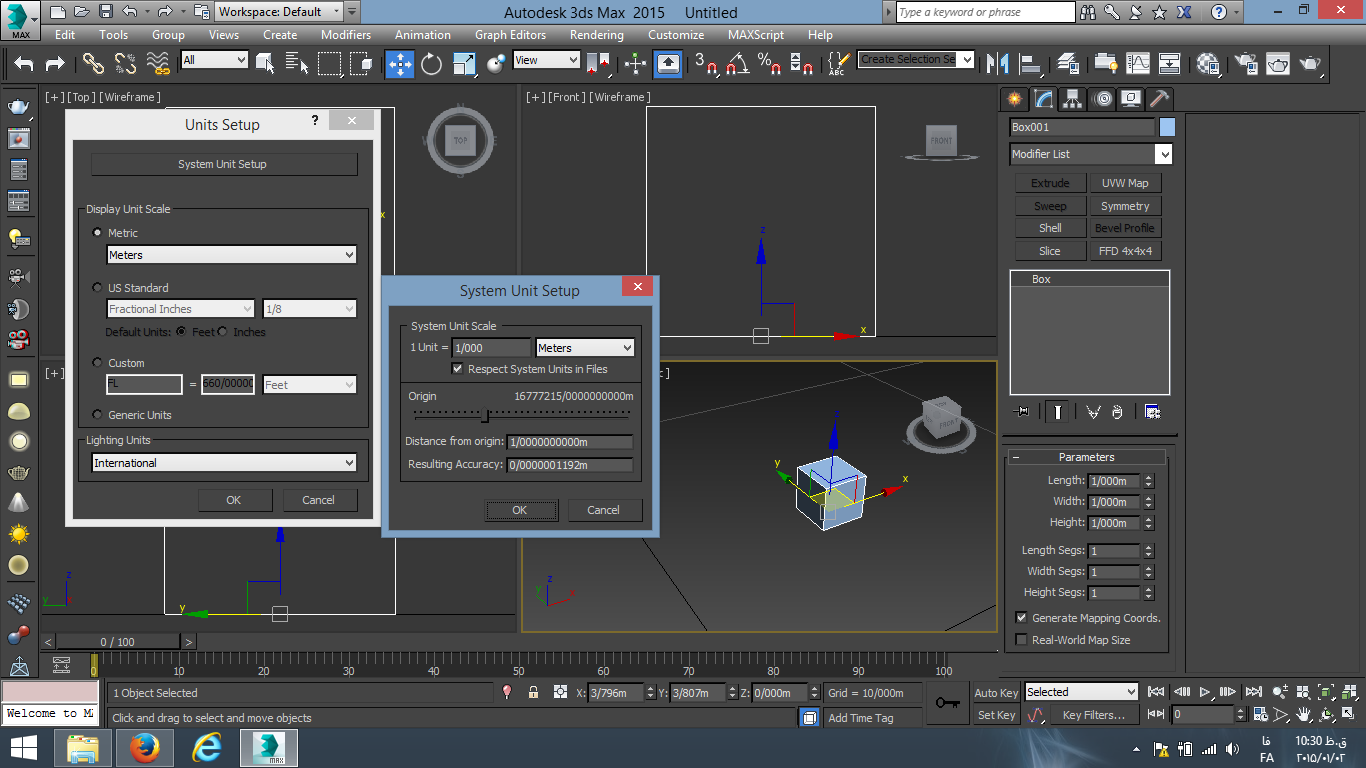Select the Undo arrow in main toolbar
This screenshot has height=768, width=1366.
tap(24, 64)
